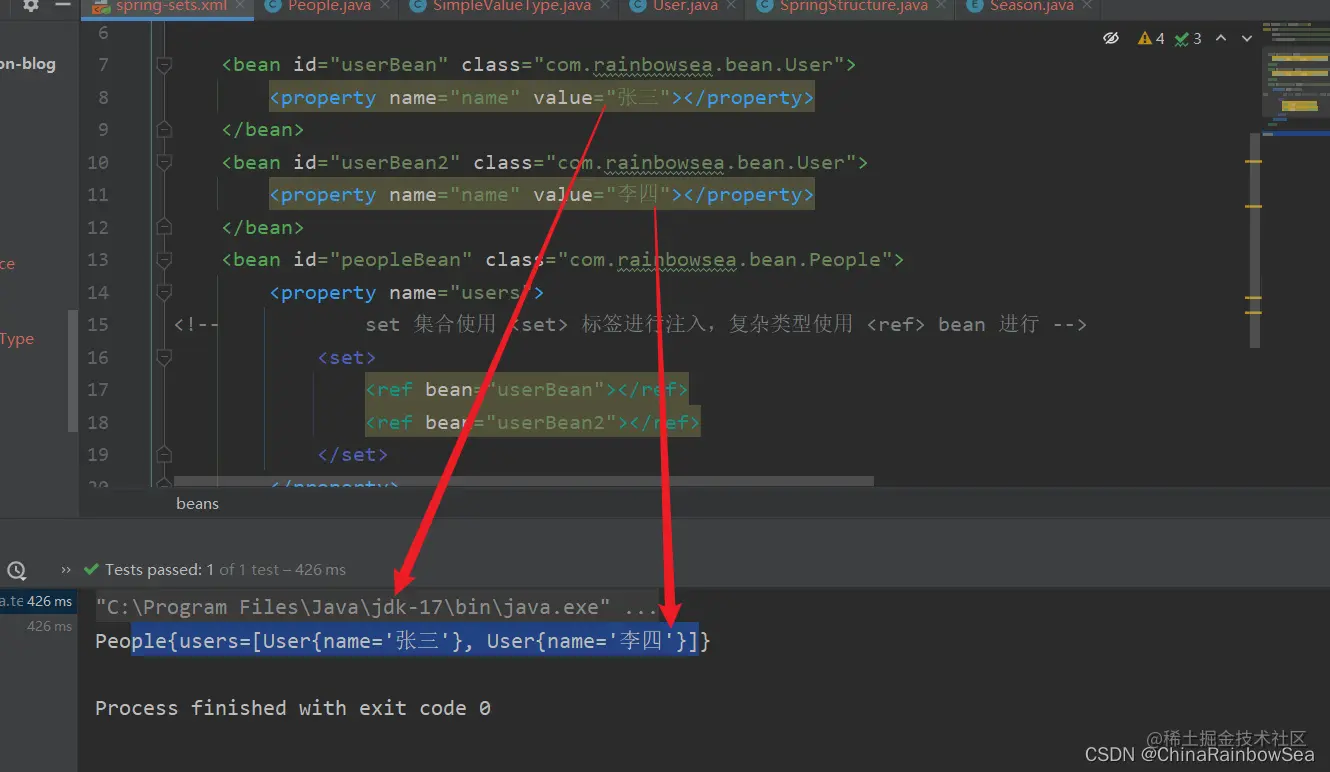Click ref bean="userBean2" on line 18
Image resolution: width=1330 pixels, height=772 pixels.
(x=533, y=423)
